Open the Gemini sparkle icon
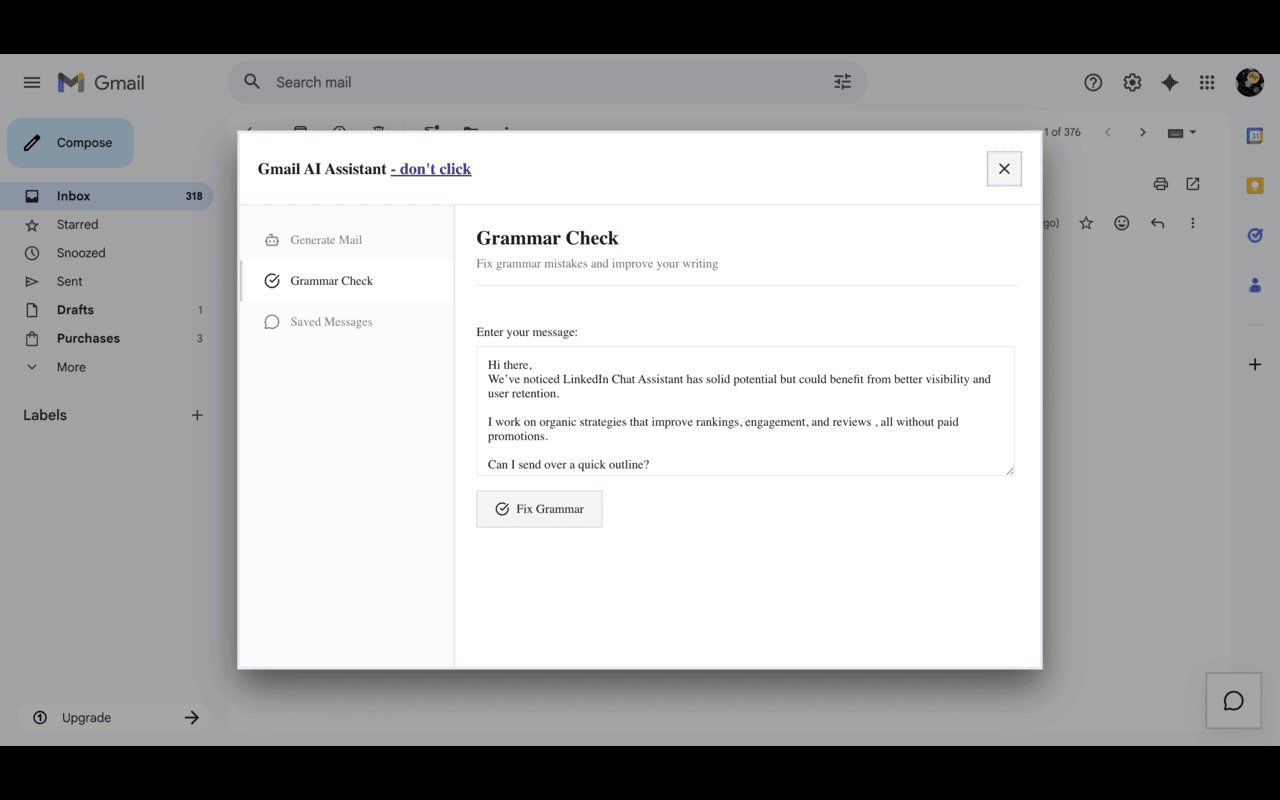 pos(1169,82)
